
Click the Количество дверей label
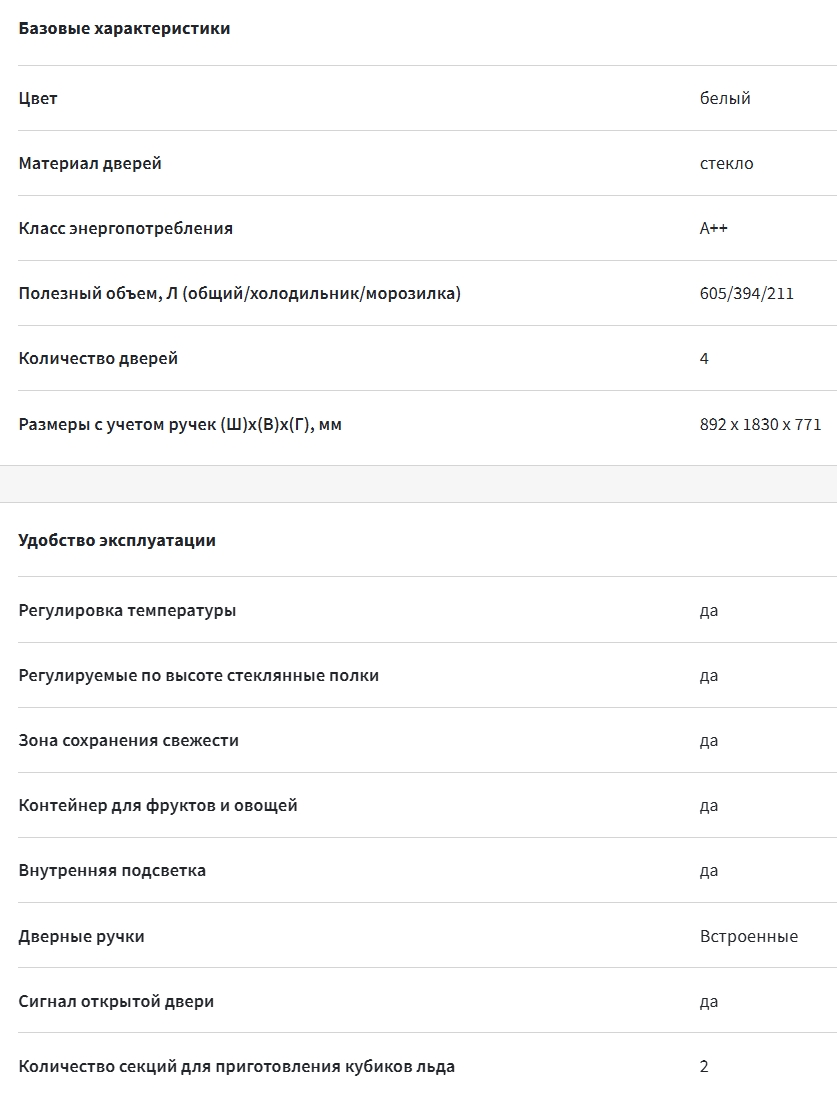click(98, 358)
